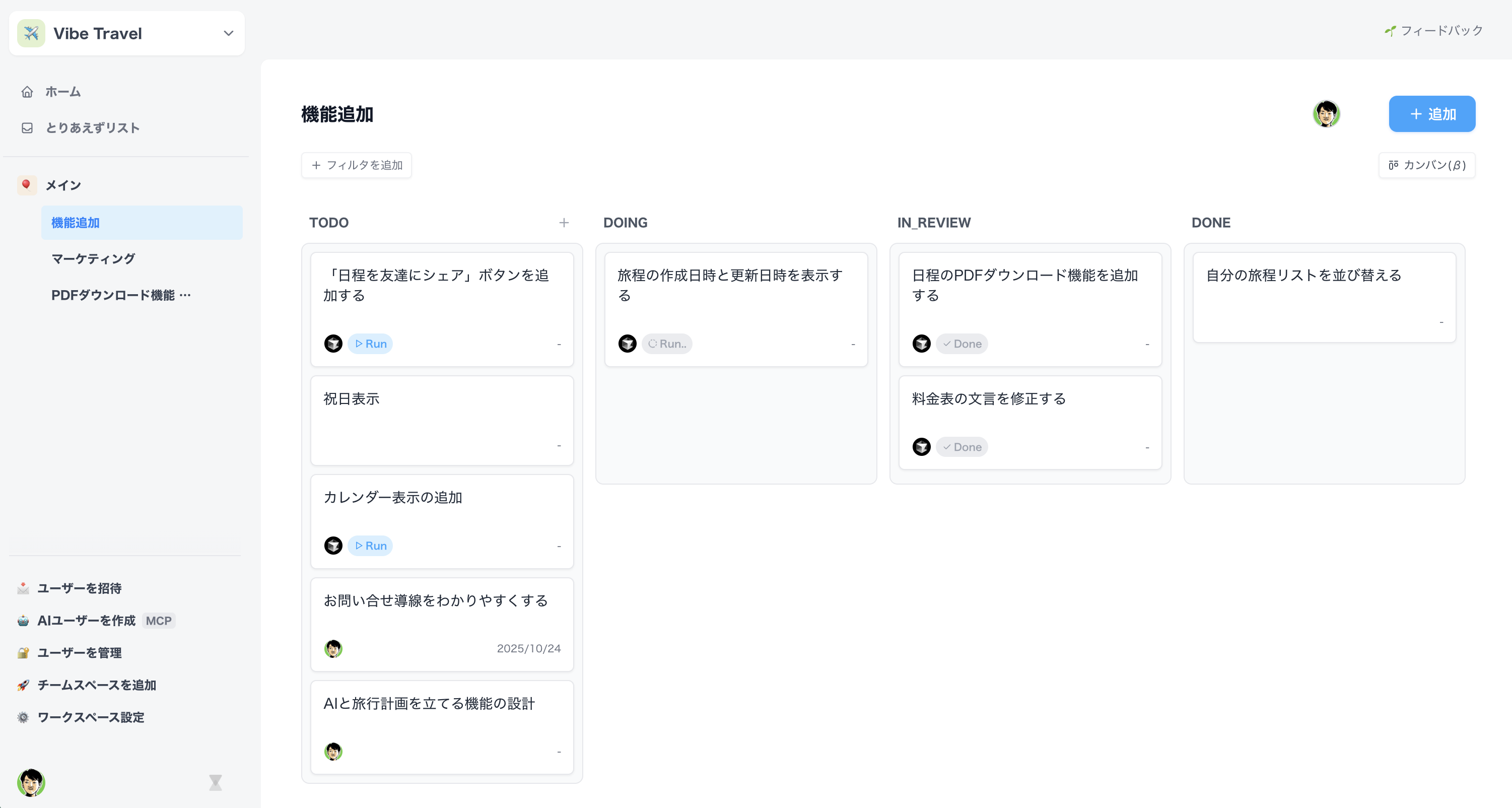This screenshot has height=808, width=1512.
Task: Open workspace settings via the gear icon
Action: (24, 717)
